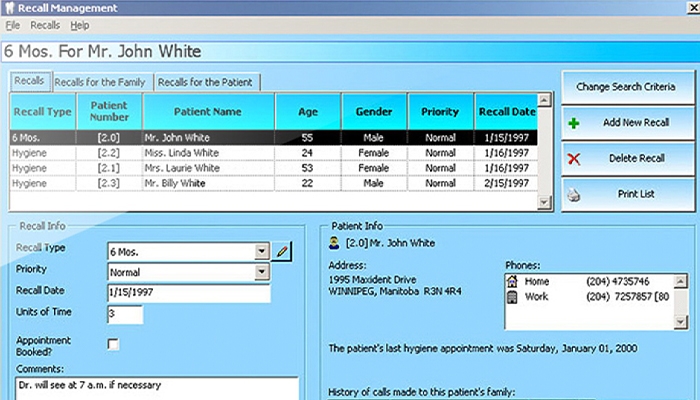The image size is (700, 400).
Task: Click the Units of Time input field
Action: tap(125, 315)
